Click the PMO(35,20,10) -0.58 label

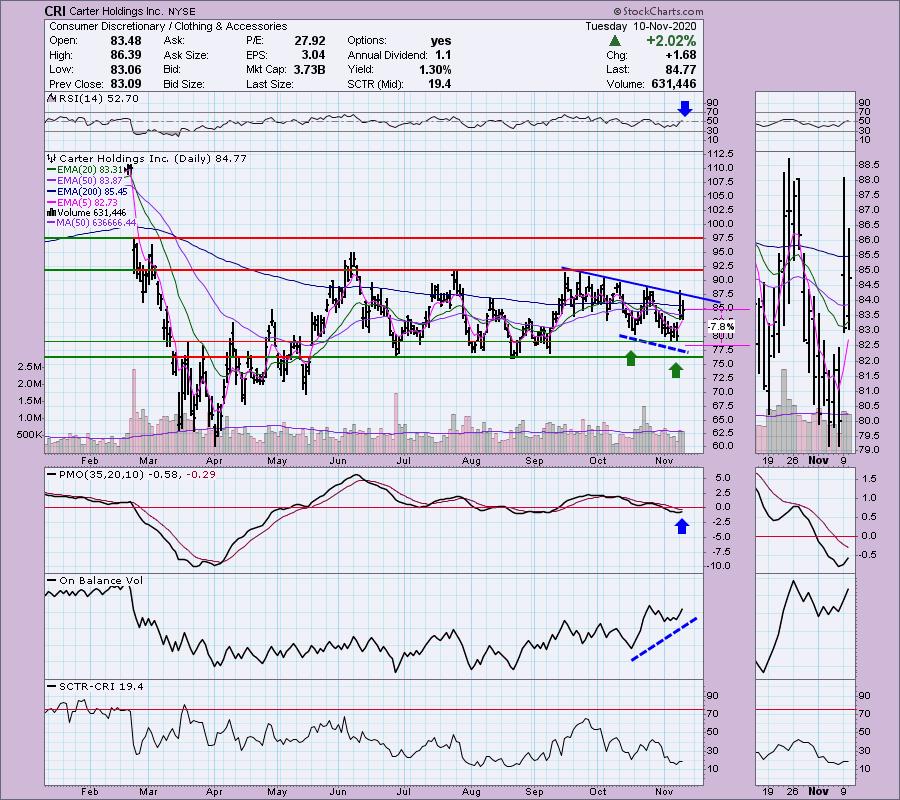tap(119, 475)
